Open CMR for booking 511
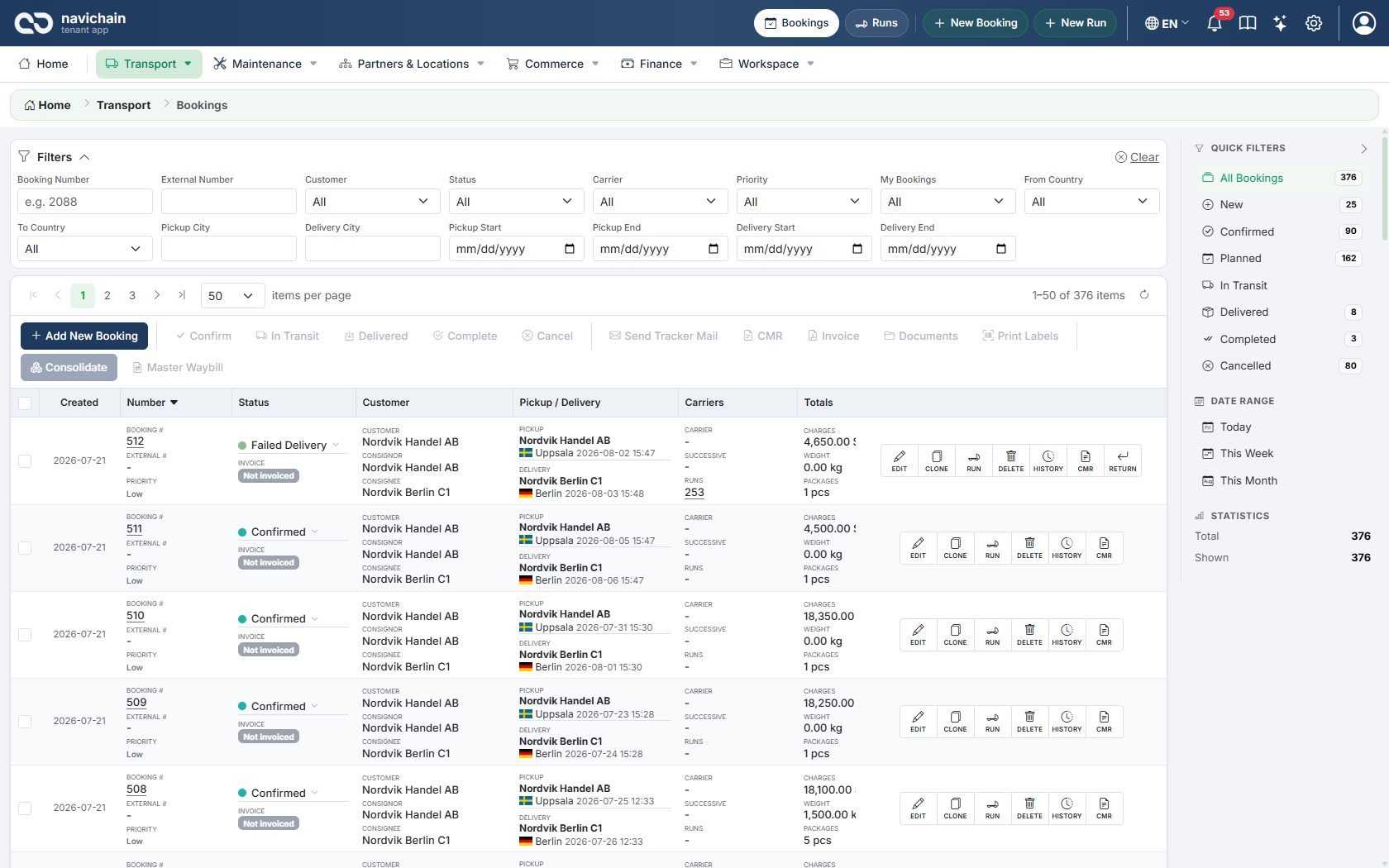 pyautogui.click(x=1104, y=548)
